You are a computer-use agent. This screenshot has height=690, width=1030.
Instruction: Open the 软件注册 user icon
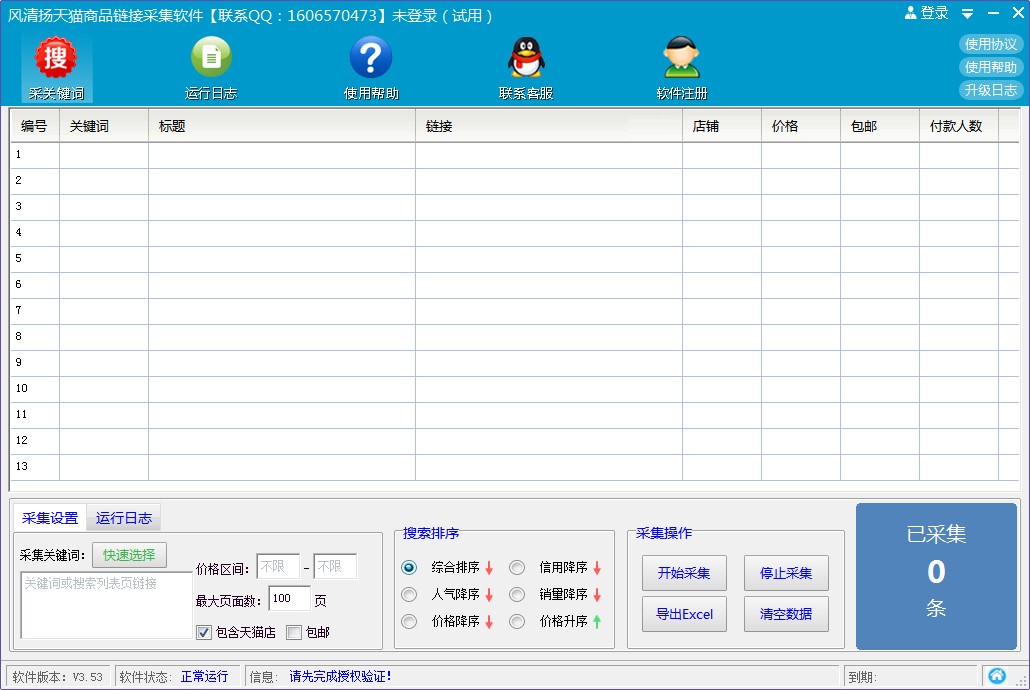[681, 58]
